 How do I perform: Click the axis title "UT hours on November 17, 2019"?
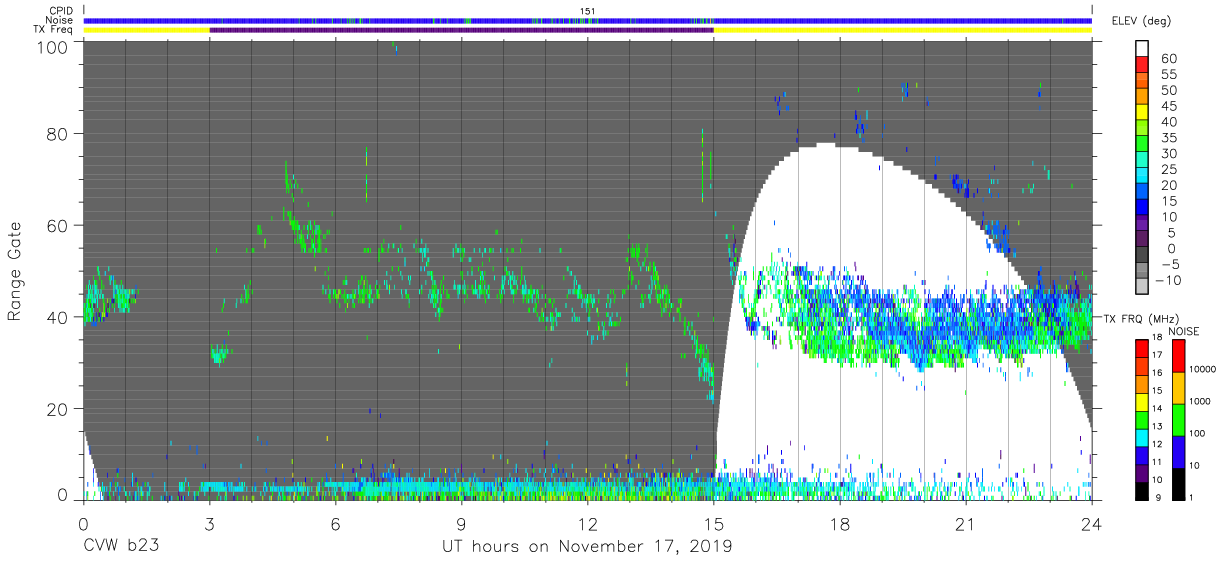[588, 546]
